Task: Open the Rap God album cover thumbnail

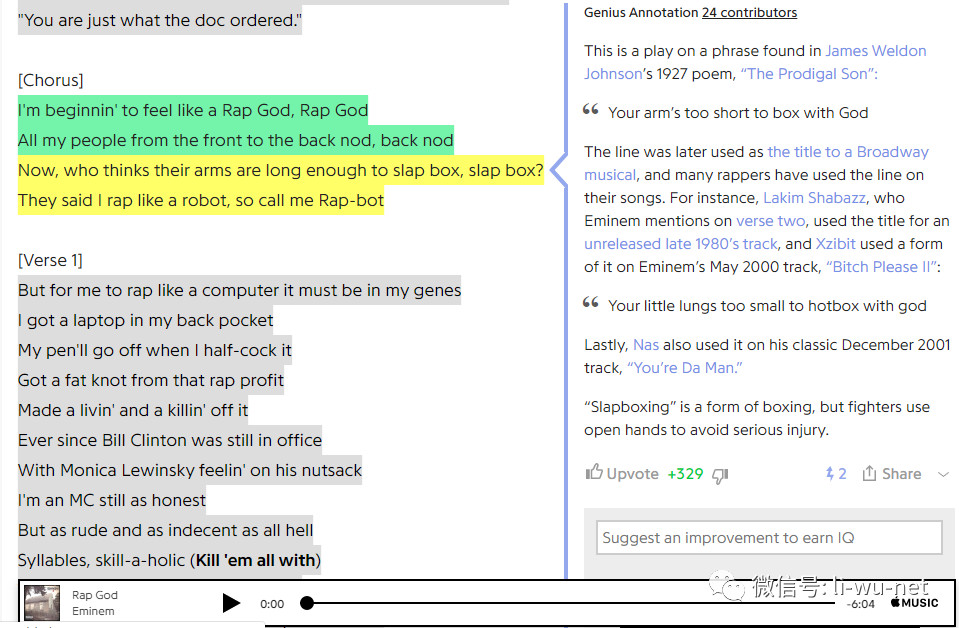Action: [42, 602]
